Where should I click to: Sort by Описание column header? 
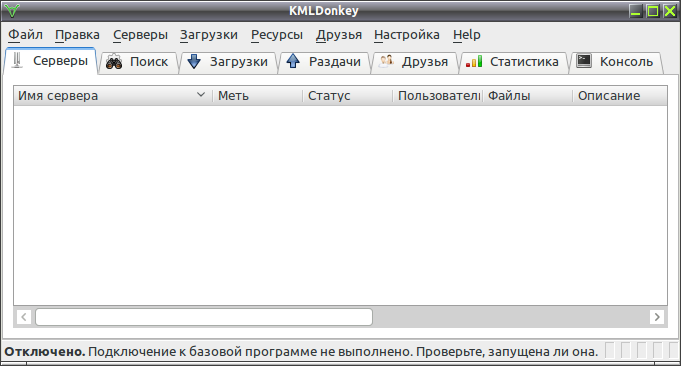point(620,96)
